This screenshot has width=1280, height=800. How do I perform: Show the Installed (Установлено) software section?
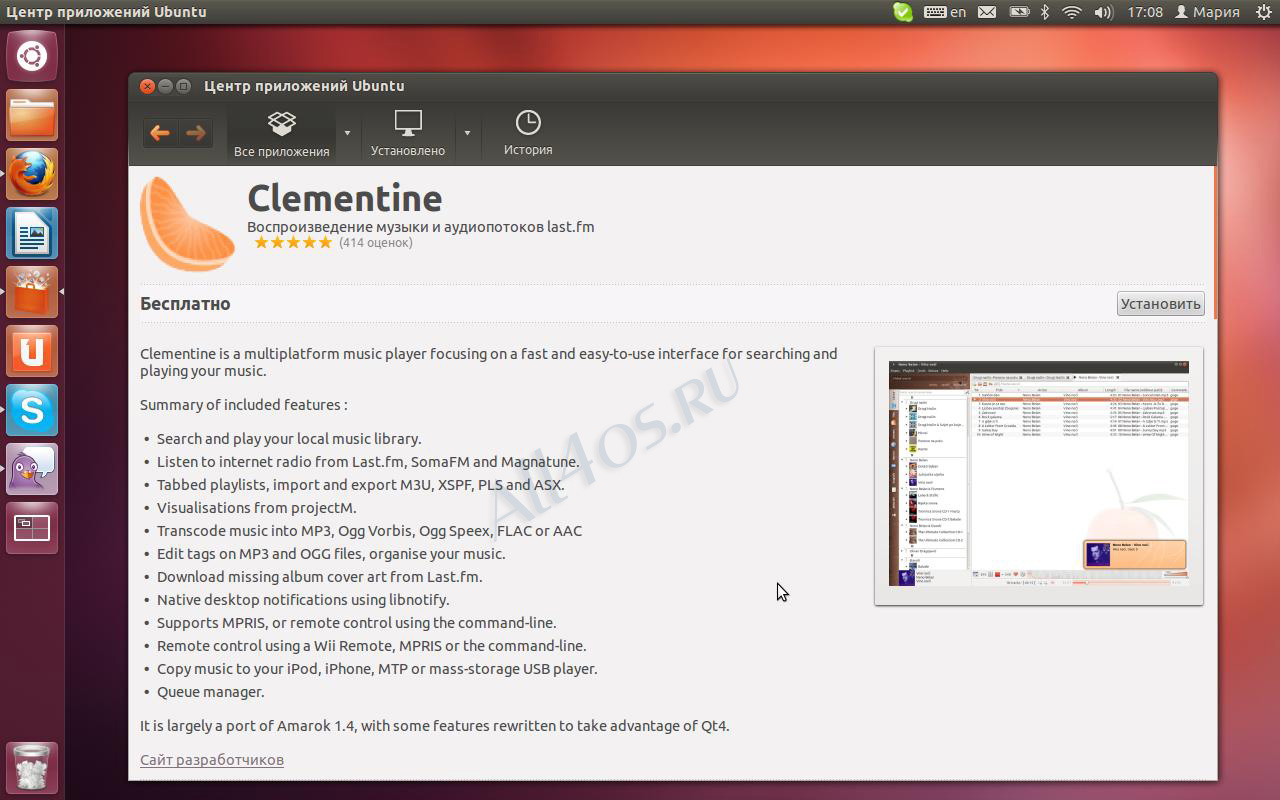point(407,134)
